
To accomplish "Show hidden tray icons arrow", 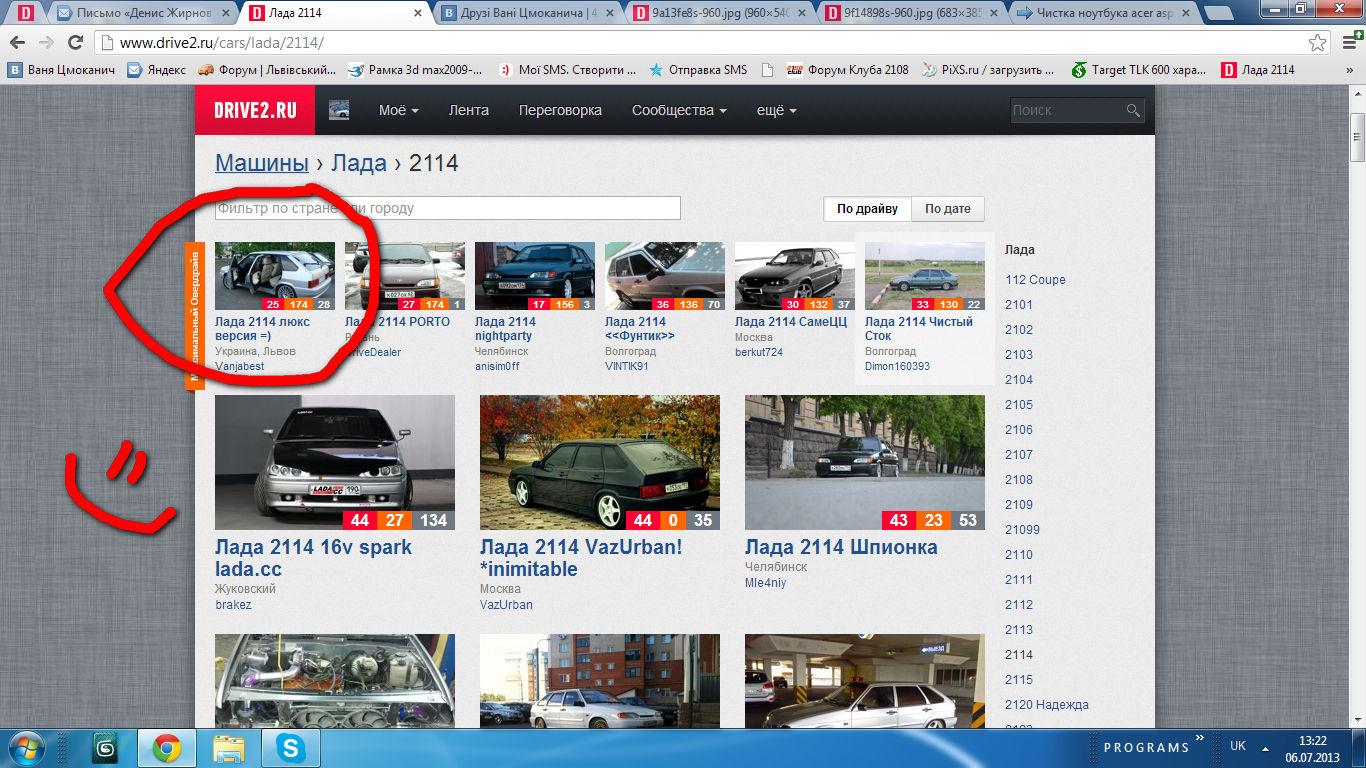I will click(1267, 748).
